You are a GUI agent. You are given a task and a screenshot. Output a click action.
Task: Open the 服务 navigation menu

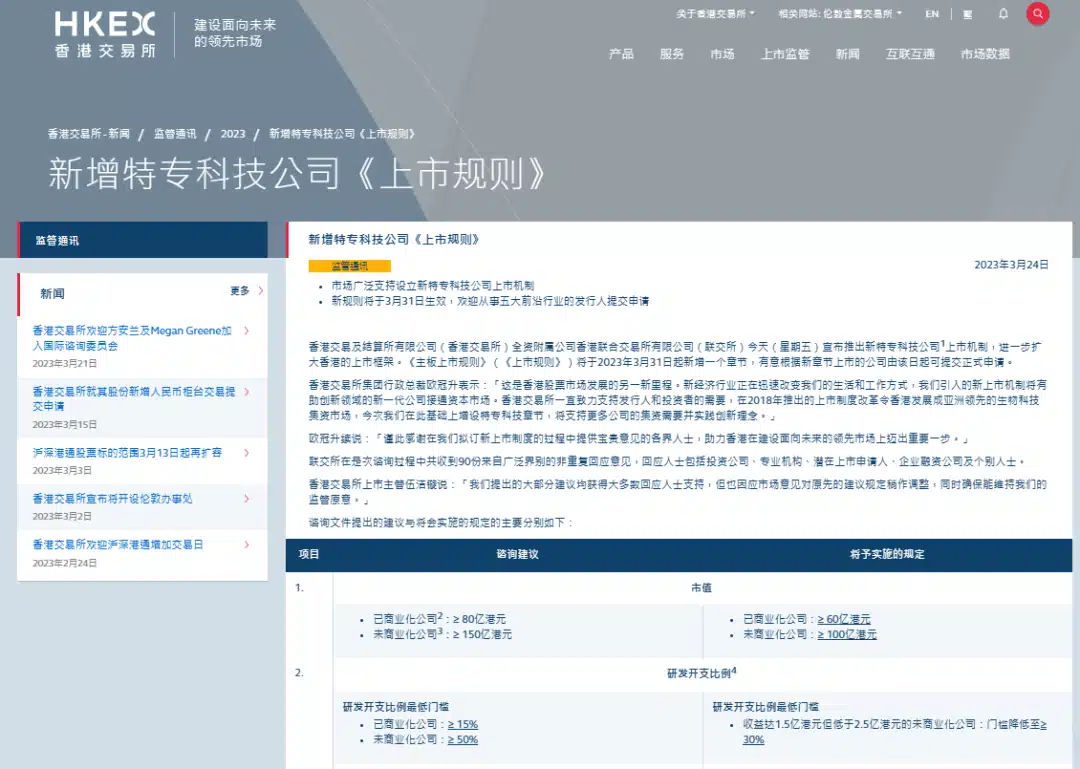(x=672, y=54)
